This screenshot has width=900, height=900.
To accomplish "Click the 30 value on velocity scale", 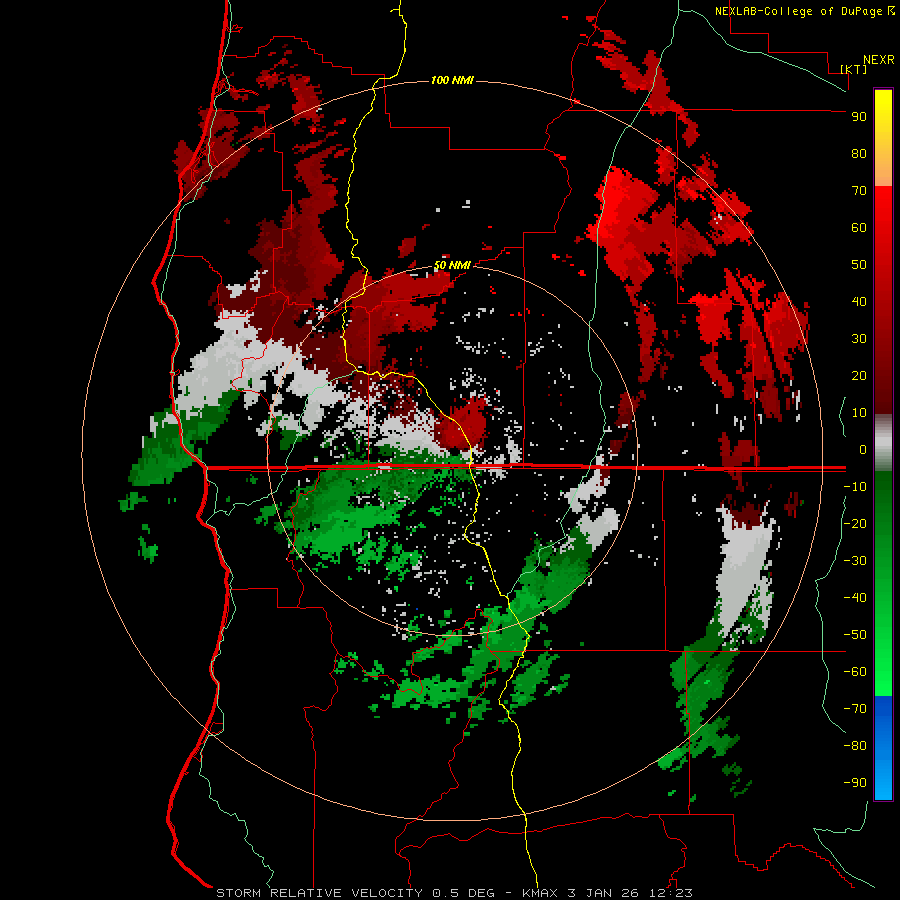I will 859,339.
